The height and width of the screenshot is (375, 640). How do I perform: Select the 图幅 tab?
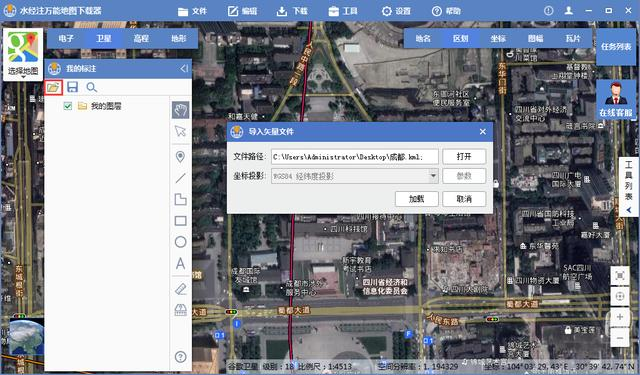click(536, 38)
